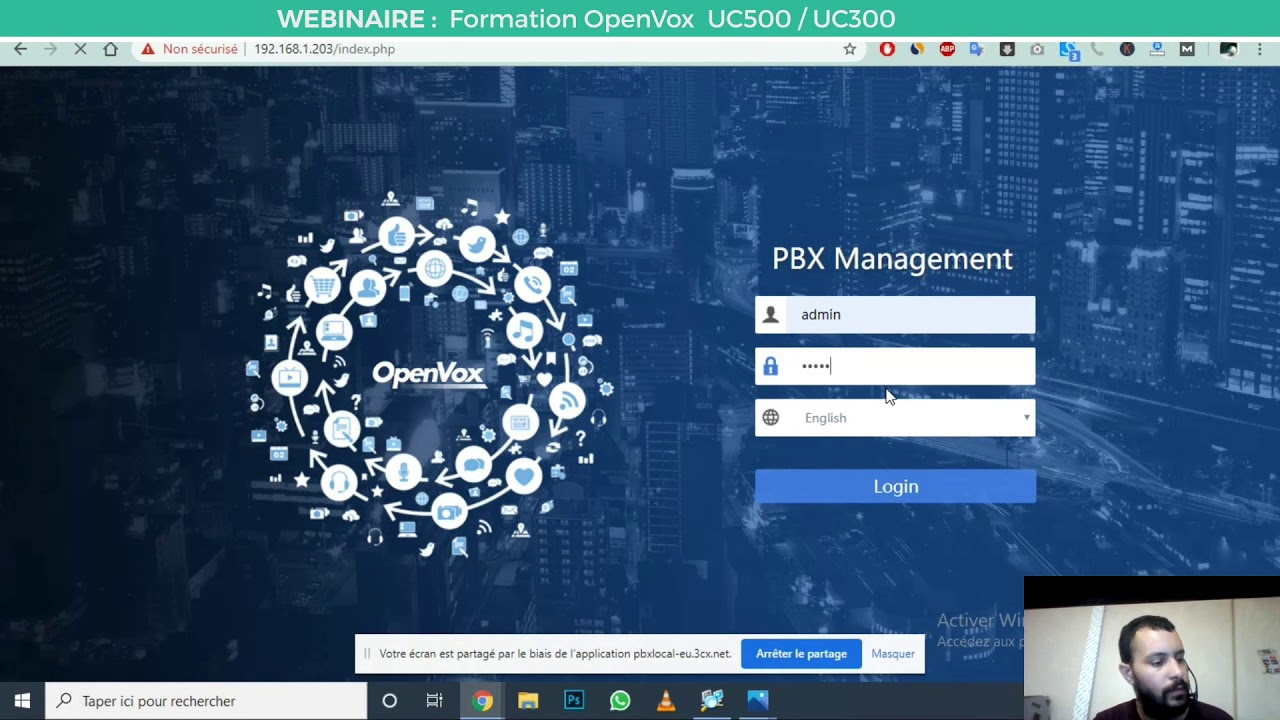Click the browser forward arrow
Screen dimensions: 1280x720
coord(50,49)
